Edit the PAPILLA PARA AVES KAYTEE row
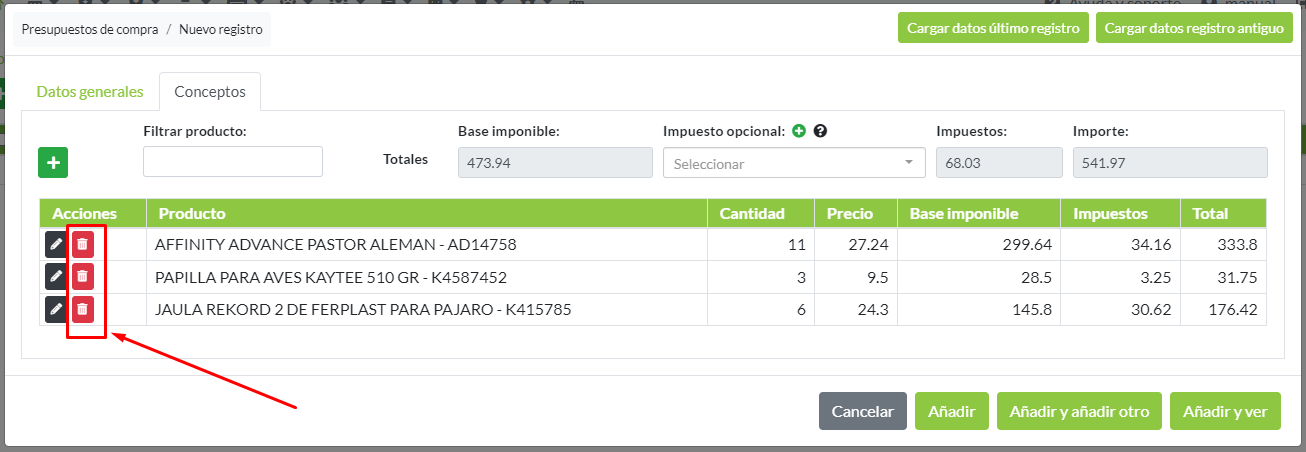This screenshot has height=452, width=1306. [56, 277]
